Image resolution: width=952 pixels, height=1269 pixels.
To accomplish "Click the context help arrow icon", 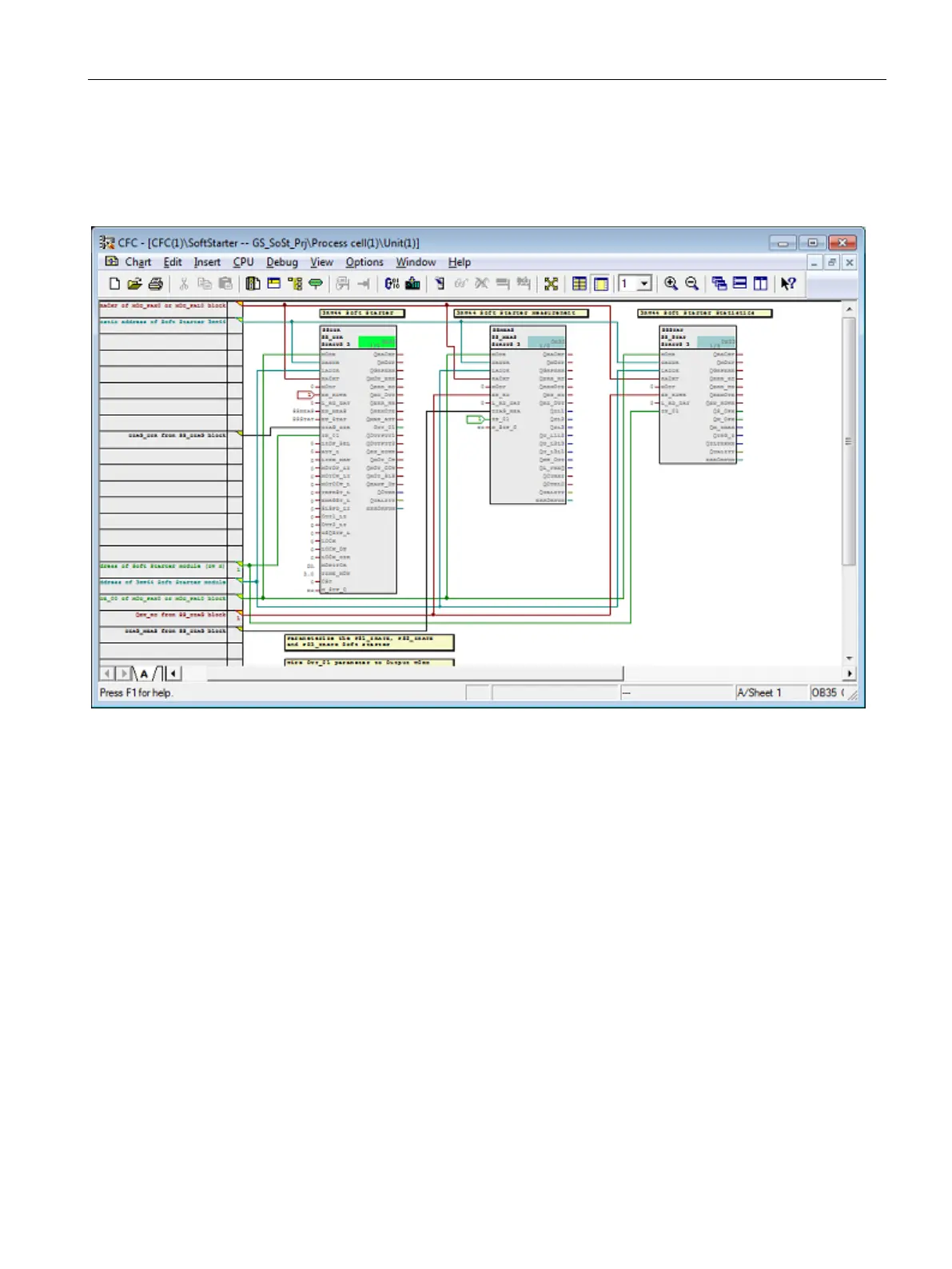I will pos(788,284).
